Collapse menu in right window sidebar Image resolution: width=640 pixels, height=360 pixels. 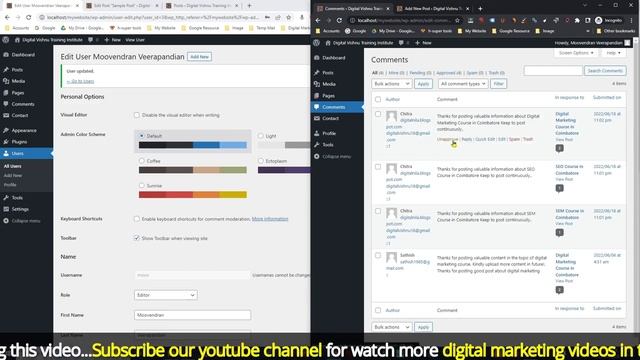coord(336,156)
